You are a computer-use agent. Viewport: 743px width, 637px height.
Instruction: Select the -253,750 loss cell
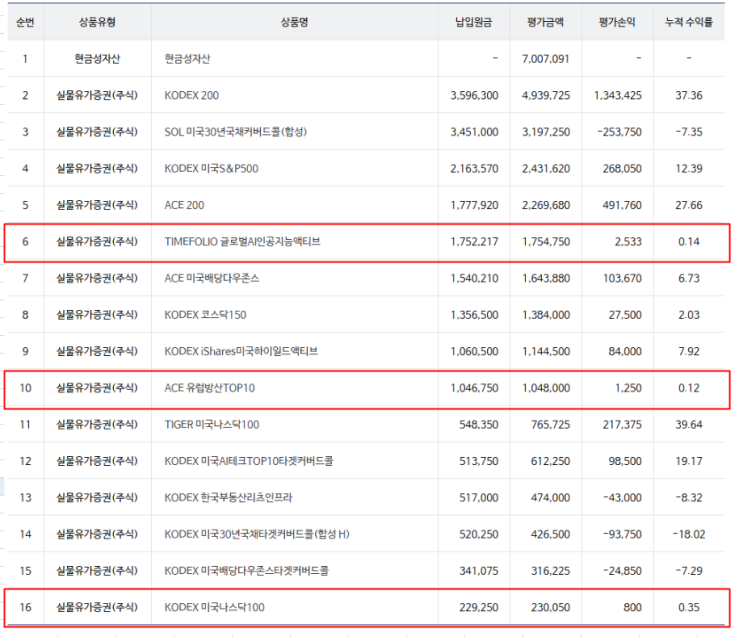pyautogui.click(x=619, y=132)
